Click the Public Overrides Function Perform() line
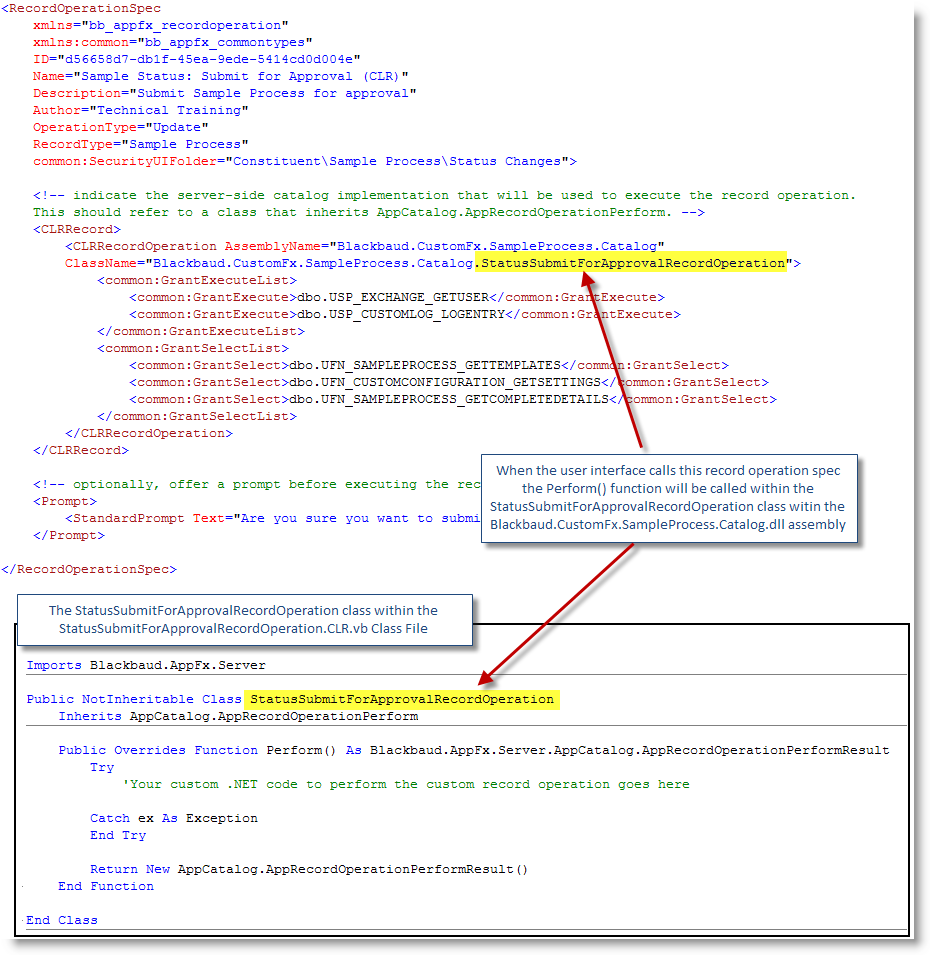The height and width of the screenshot is (955, 930). point(474,751)
